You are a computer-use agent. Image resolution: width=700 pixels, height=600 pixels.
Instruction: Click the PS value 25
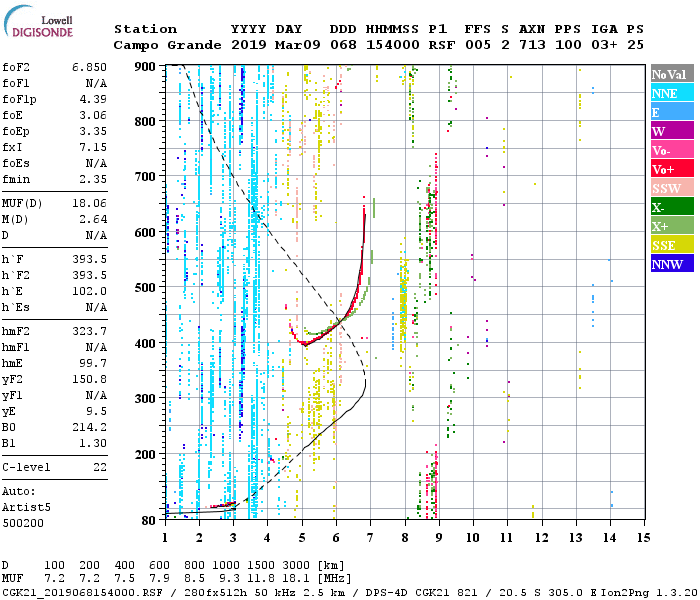click(x=635, y=45)
